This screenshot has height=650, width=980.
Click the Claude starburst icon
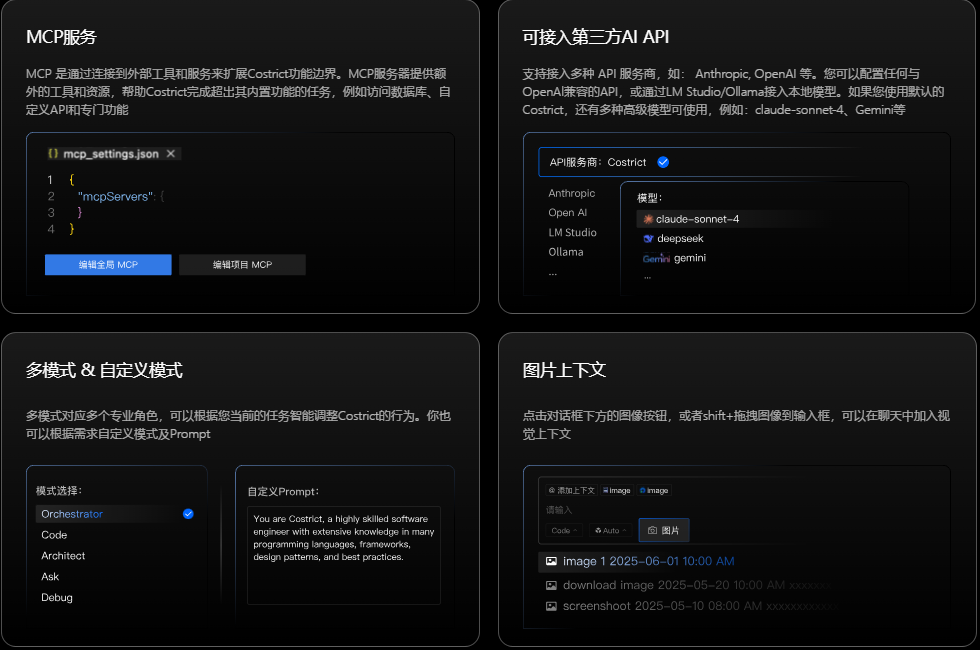(x=648, y=219)
